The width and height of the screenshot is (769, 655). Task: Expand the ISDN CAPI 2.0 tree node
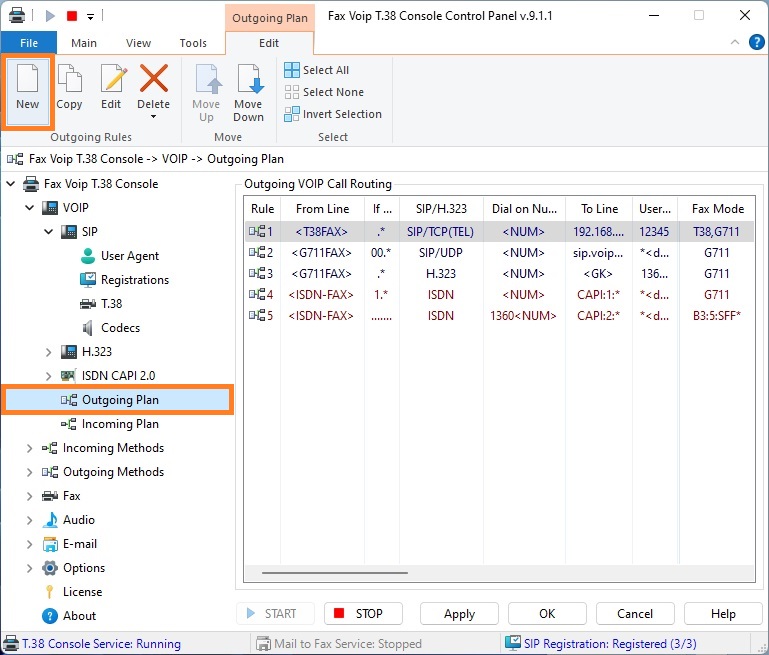coord(49,376)
